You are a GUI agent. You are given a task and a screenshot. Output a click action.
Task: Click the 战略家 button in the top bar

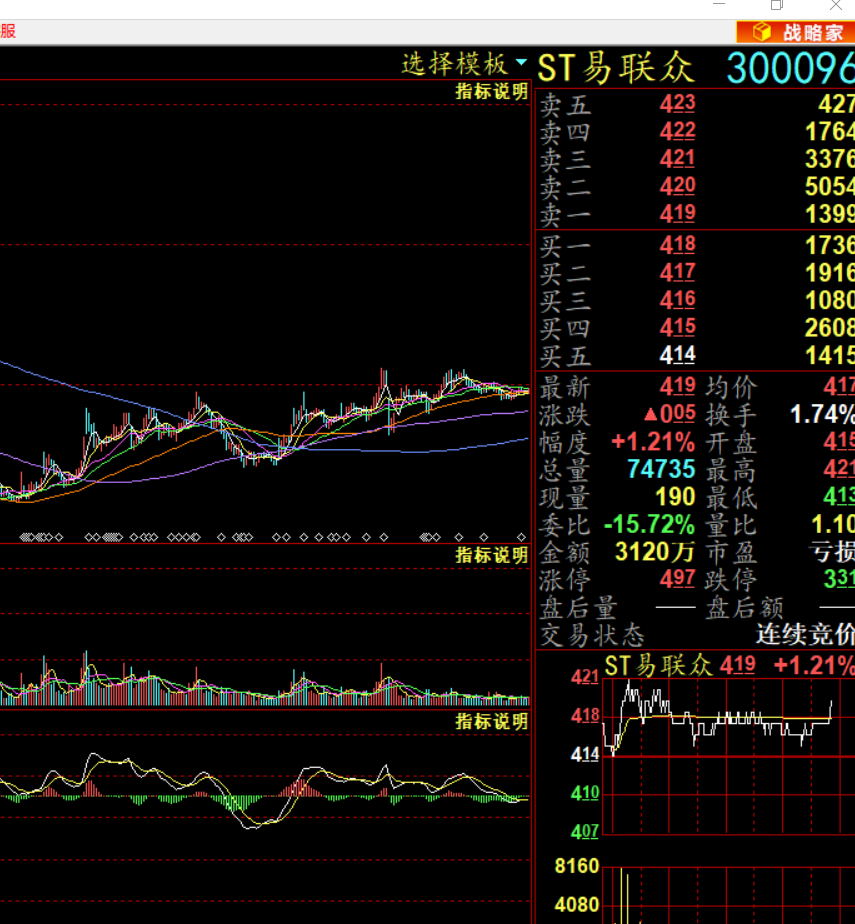coord(795,32)
